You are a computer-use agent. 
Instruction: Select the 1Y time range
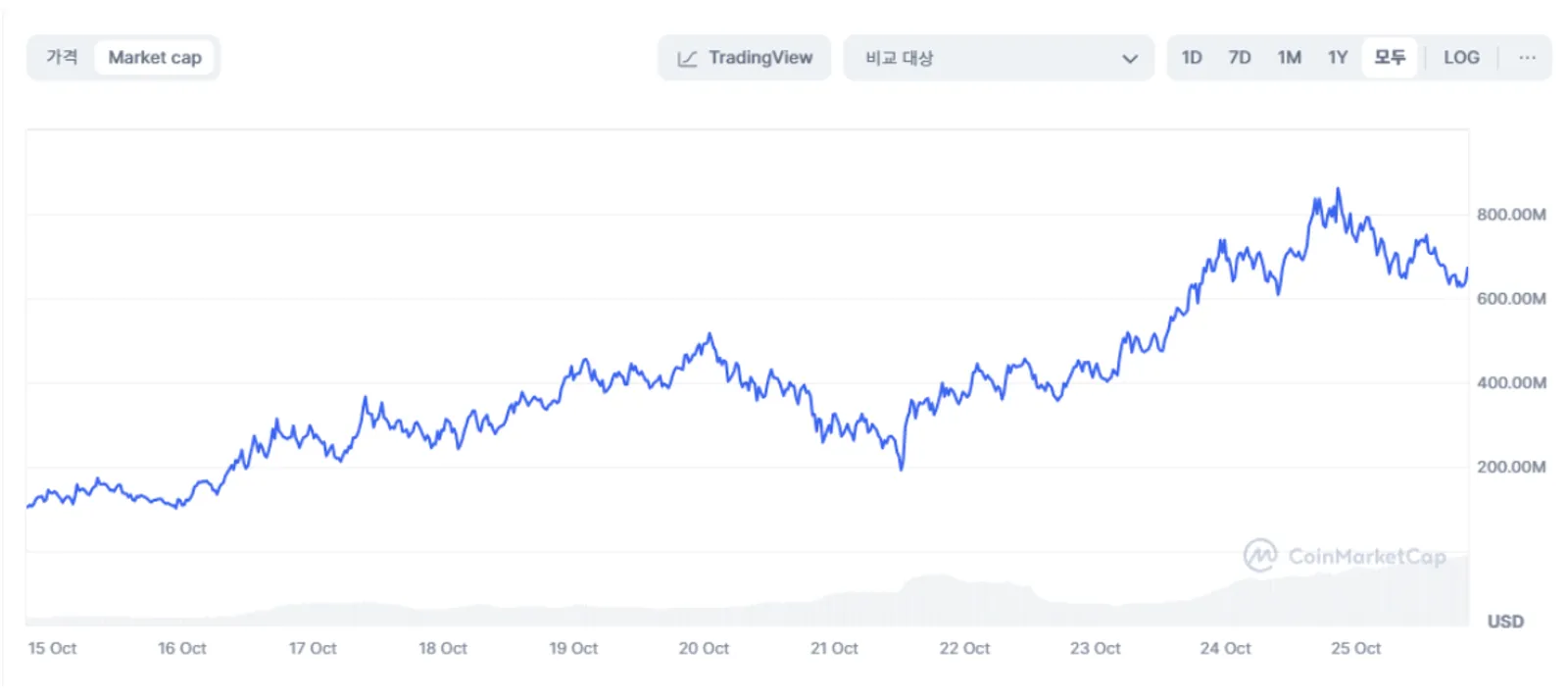click(1338, 58)
